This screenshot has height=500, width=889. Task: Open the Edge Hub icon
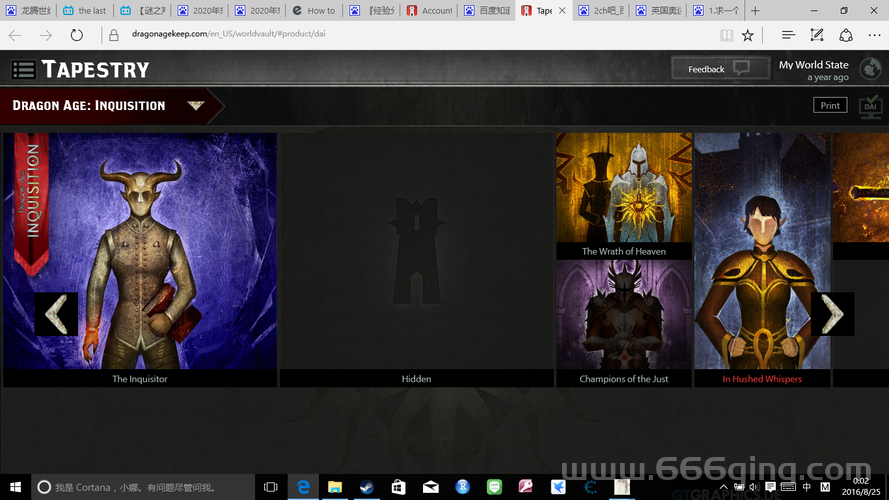click(788, 35)
